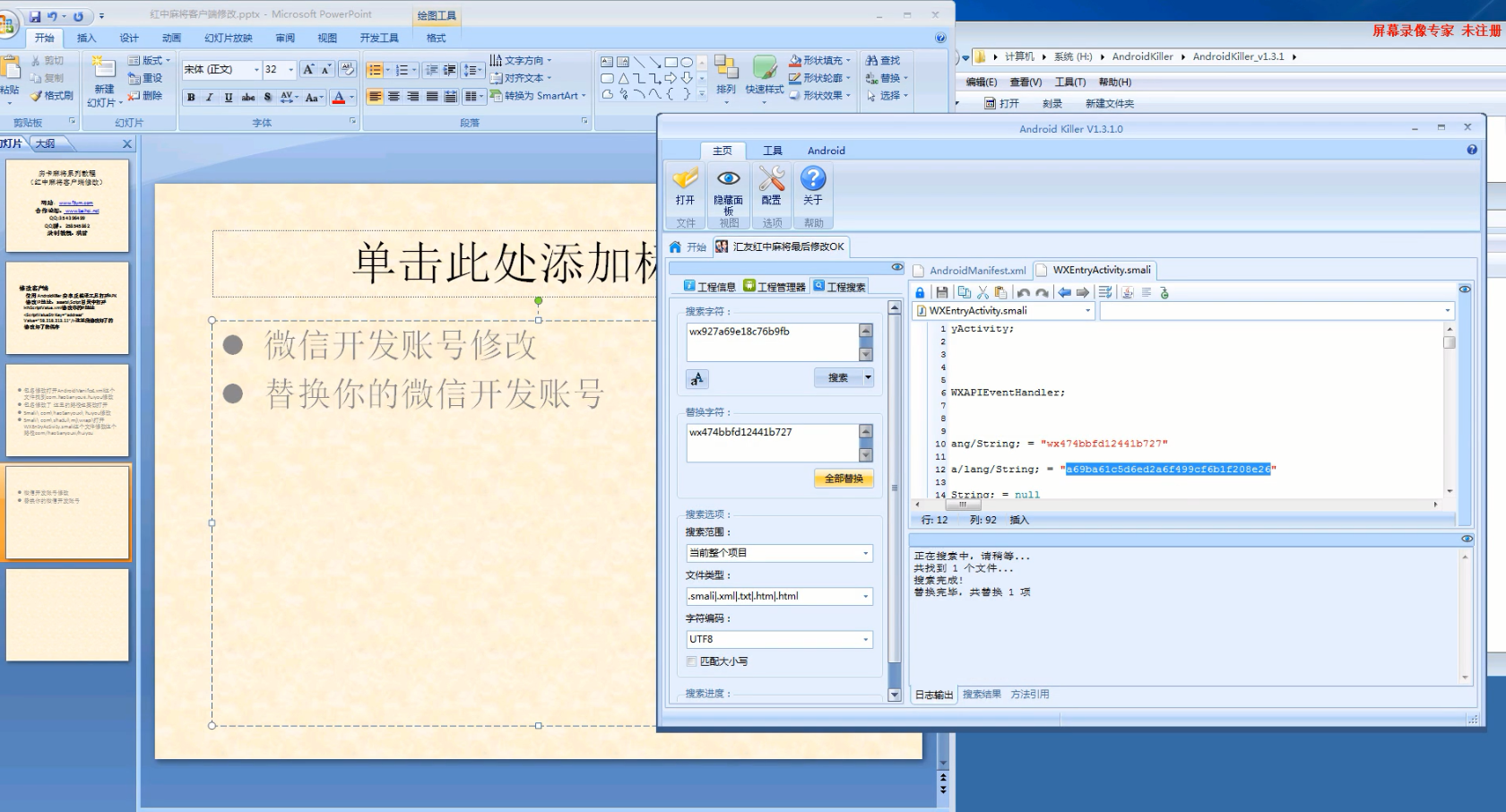Toggle bold in the PowerPoint font group
Screen dimensions: 1506x812
pyautogui.click(x=191, y=97)
